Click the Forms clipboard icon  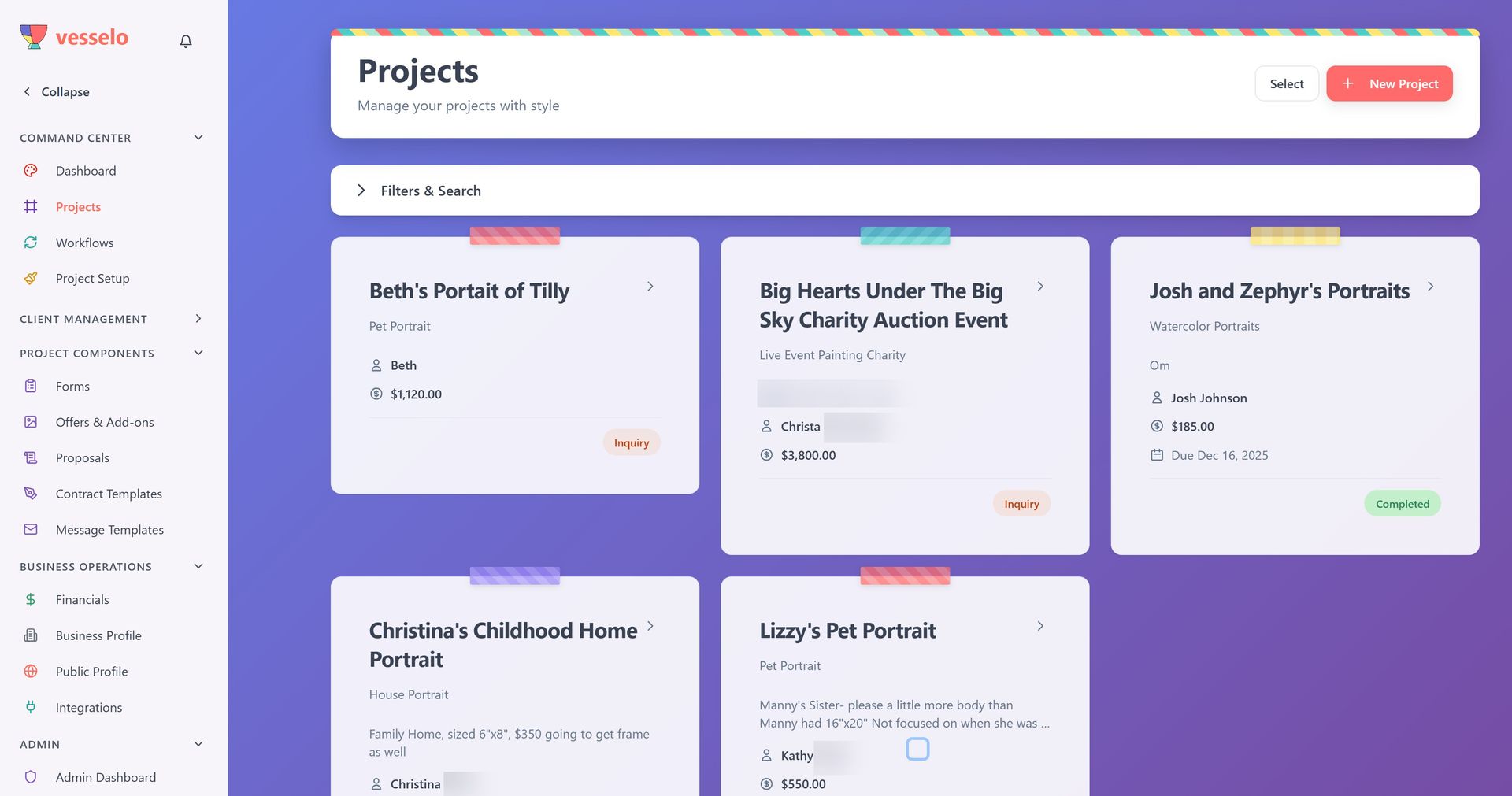(x=31, y=387)
